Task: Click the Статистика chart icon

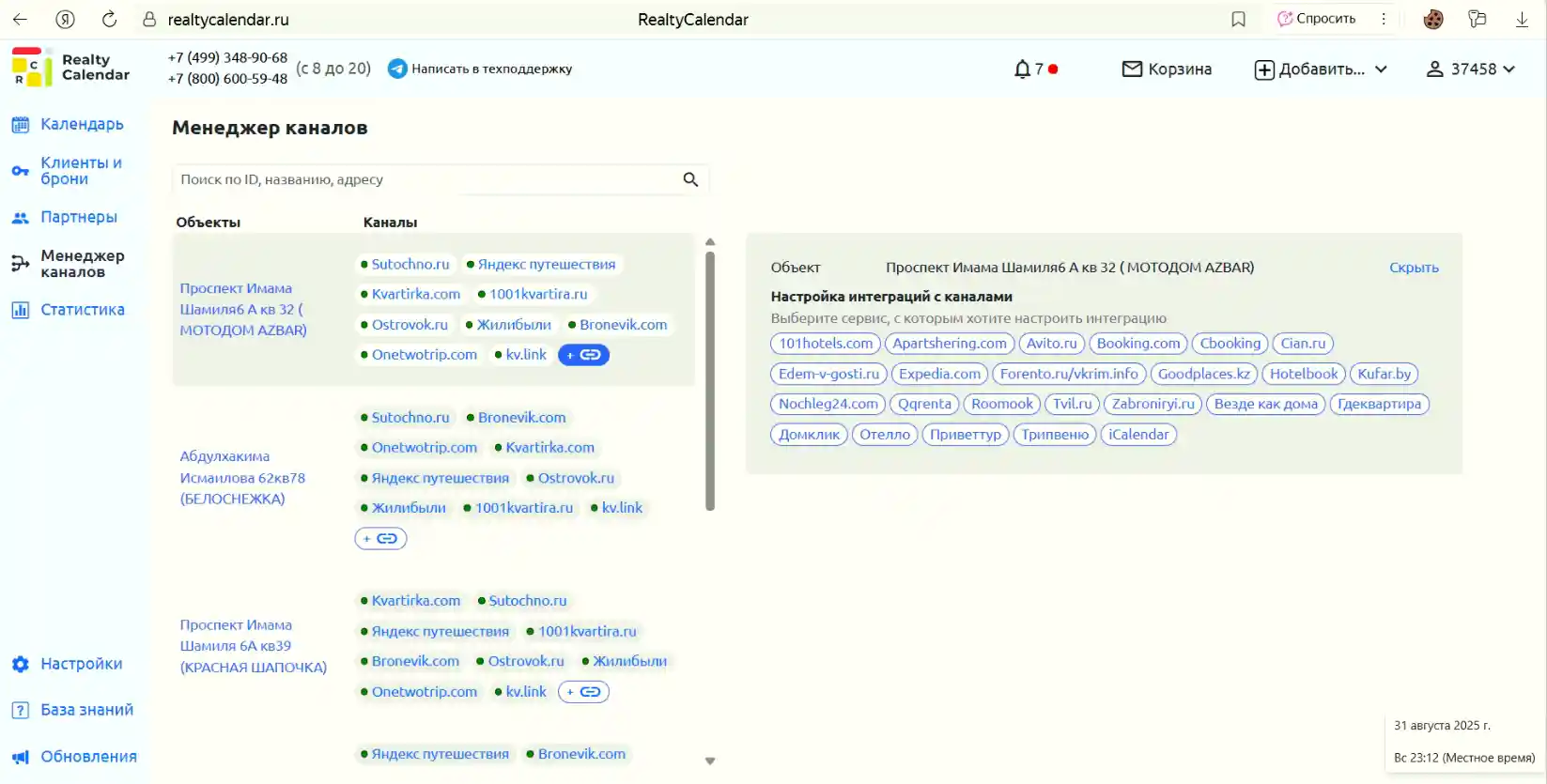Action: tap(20, 310)
